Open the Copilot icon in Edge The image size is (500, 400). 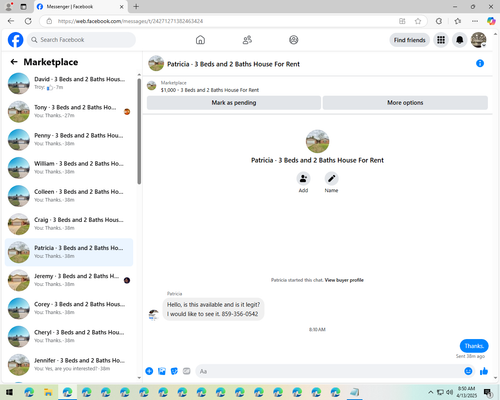(491, 21)
